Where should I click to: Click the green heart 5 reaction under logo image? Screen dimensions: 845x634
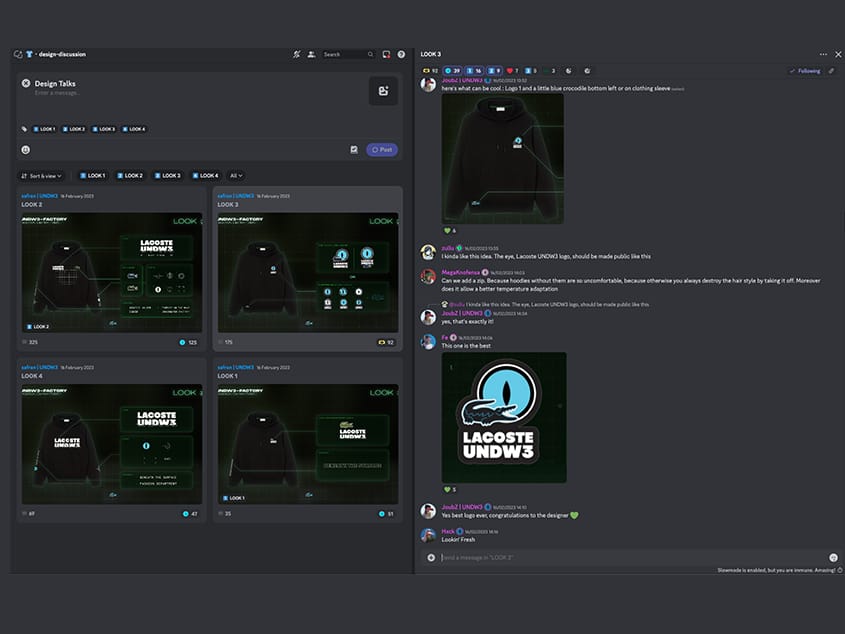coord(449,490)
